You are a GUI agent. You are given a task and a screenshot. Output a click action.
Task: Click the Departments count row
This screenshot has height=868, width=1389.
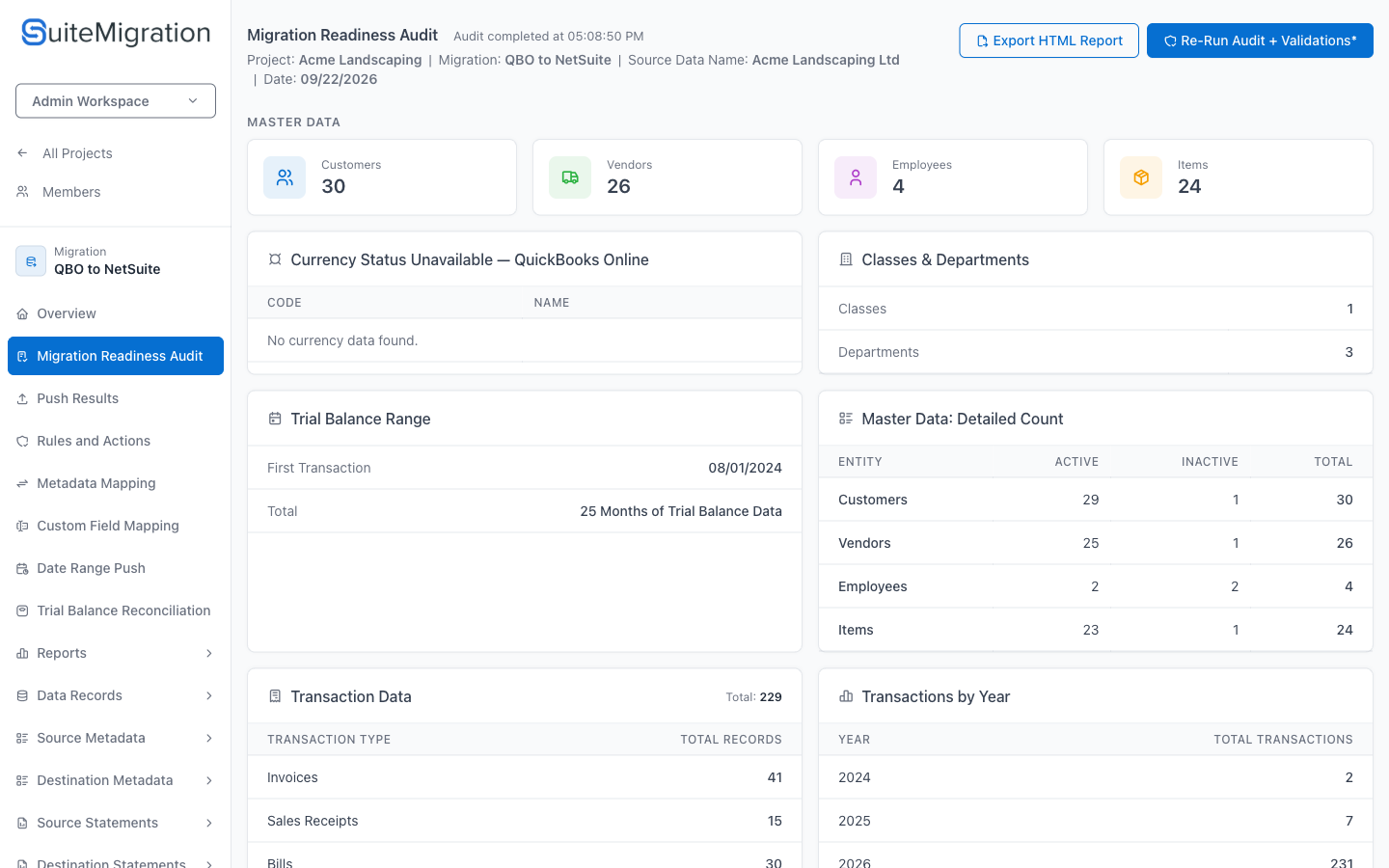tap(1096, 352)
